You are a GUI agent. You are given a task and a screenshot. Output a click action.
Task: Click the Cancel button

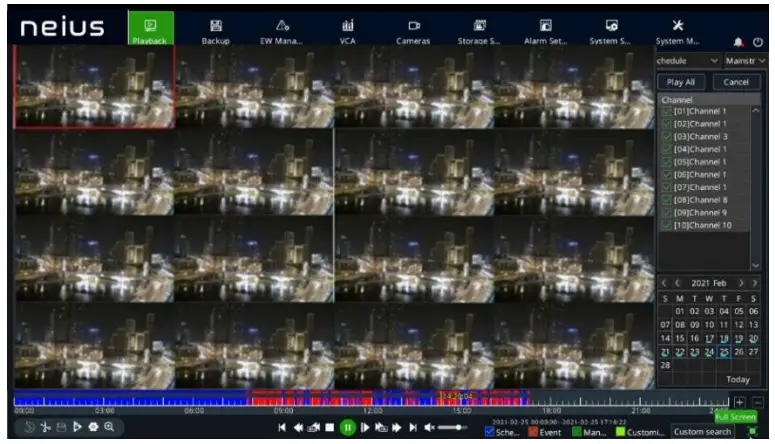(x=736, y=82)
